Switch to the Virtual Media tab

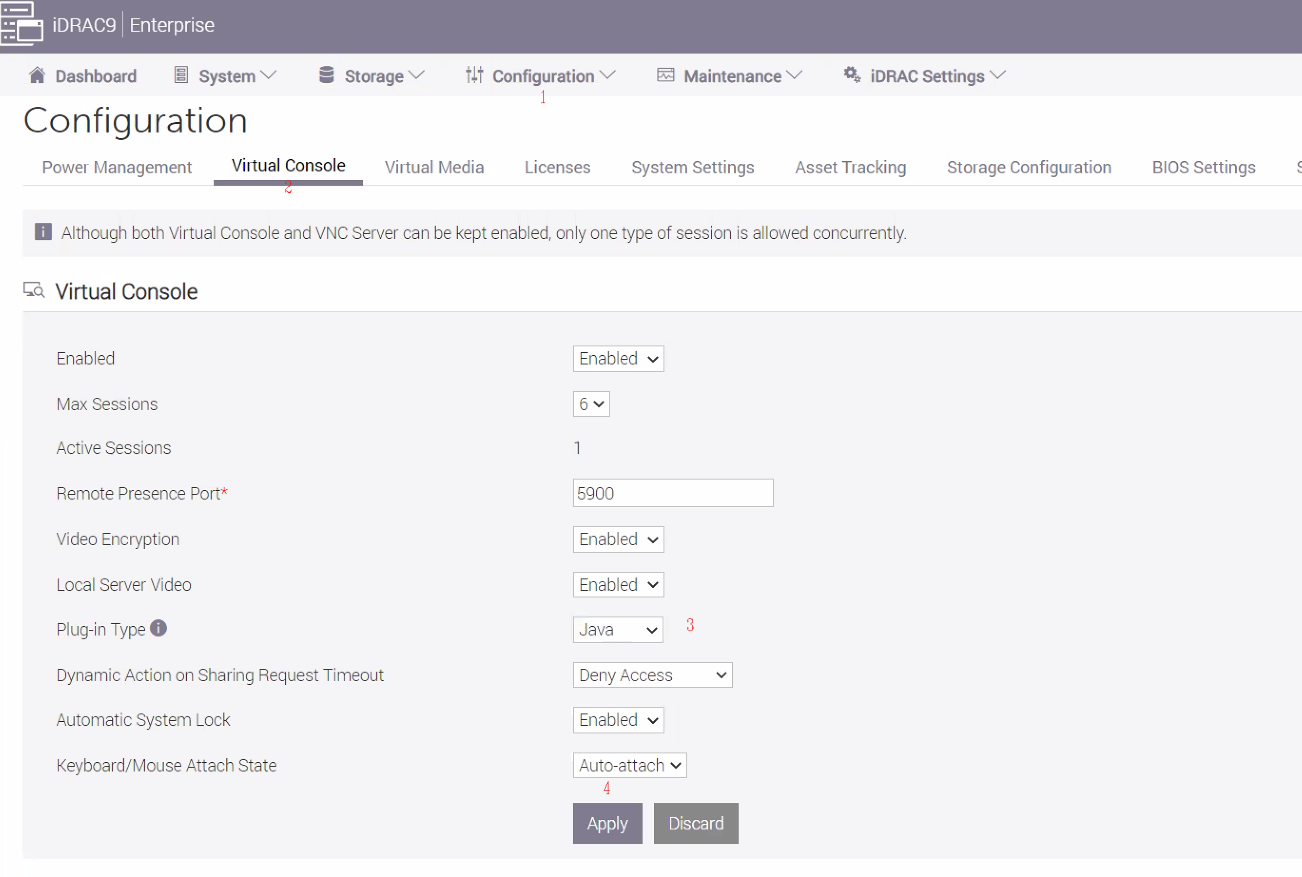[434, 167]
